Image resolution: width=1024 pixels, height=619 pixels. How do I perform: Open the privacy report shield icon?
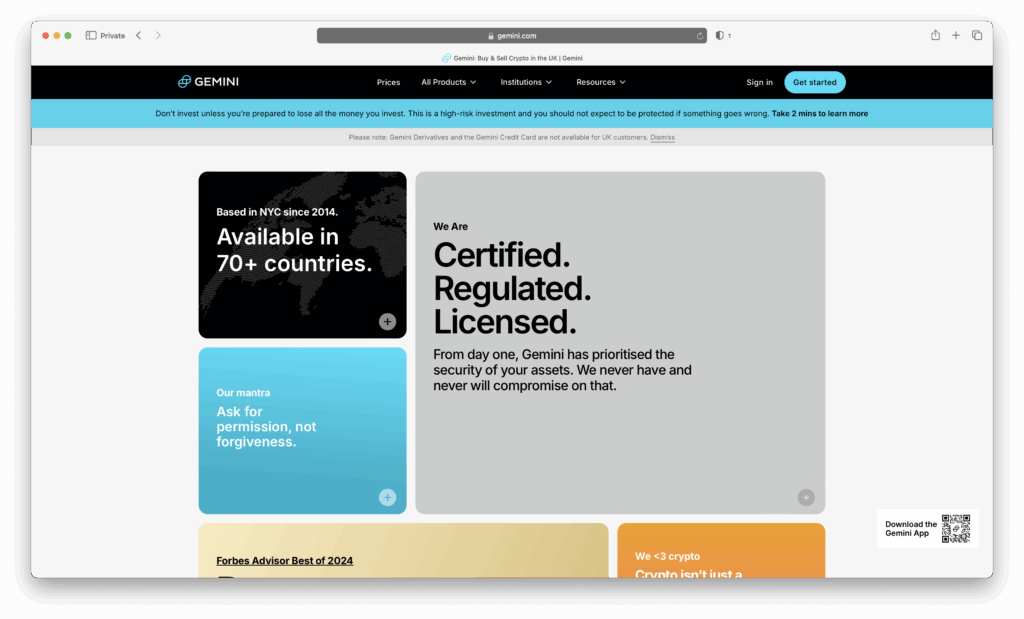pos(720,35)
